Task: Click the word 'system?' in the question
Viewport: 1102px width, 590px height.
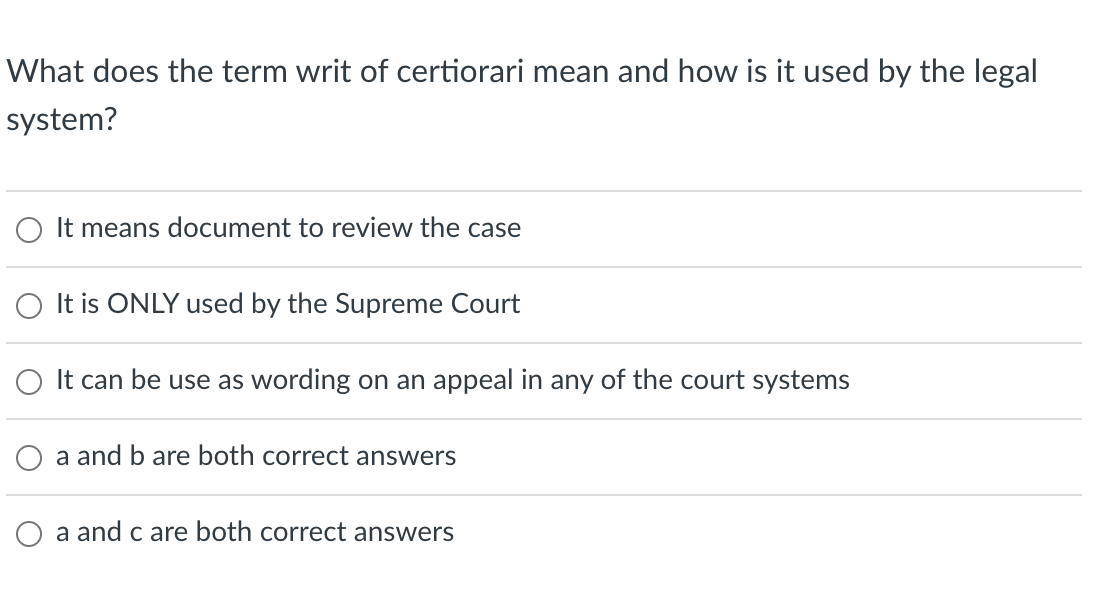Action: pos(62,121)
